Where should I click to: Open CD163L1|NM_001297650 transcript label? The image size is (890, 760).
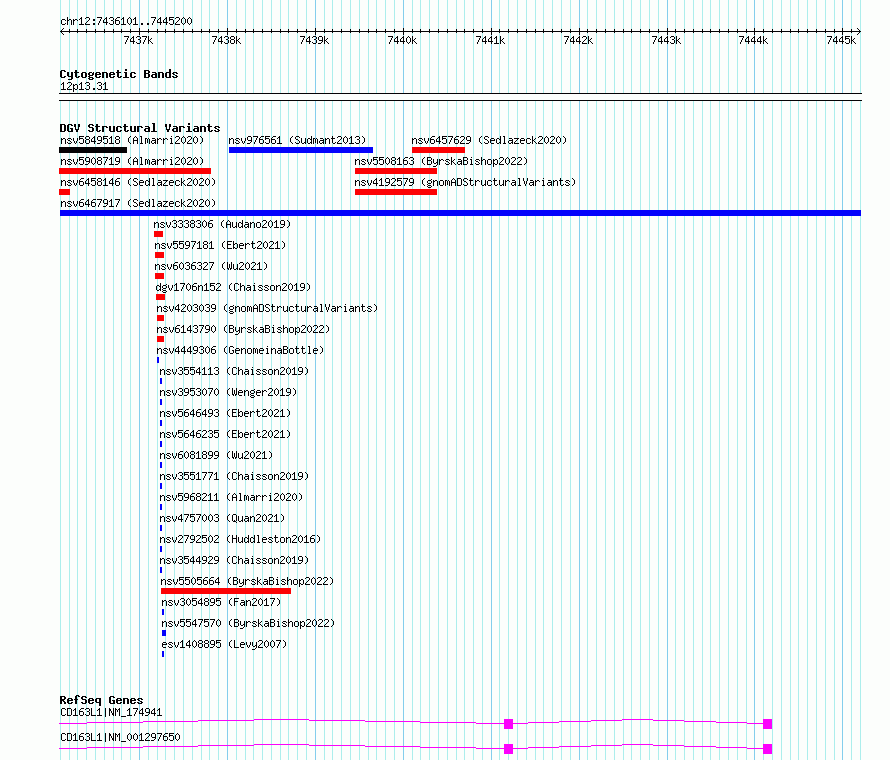pyautogui.click(x=120, y=737)
